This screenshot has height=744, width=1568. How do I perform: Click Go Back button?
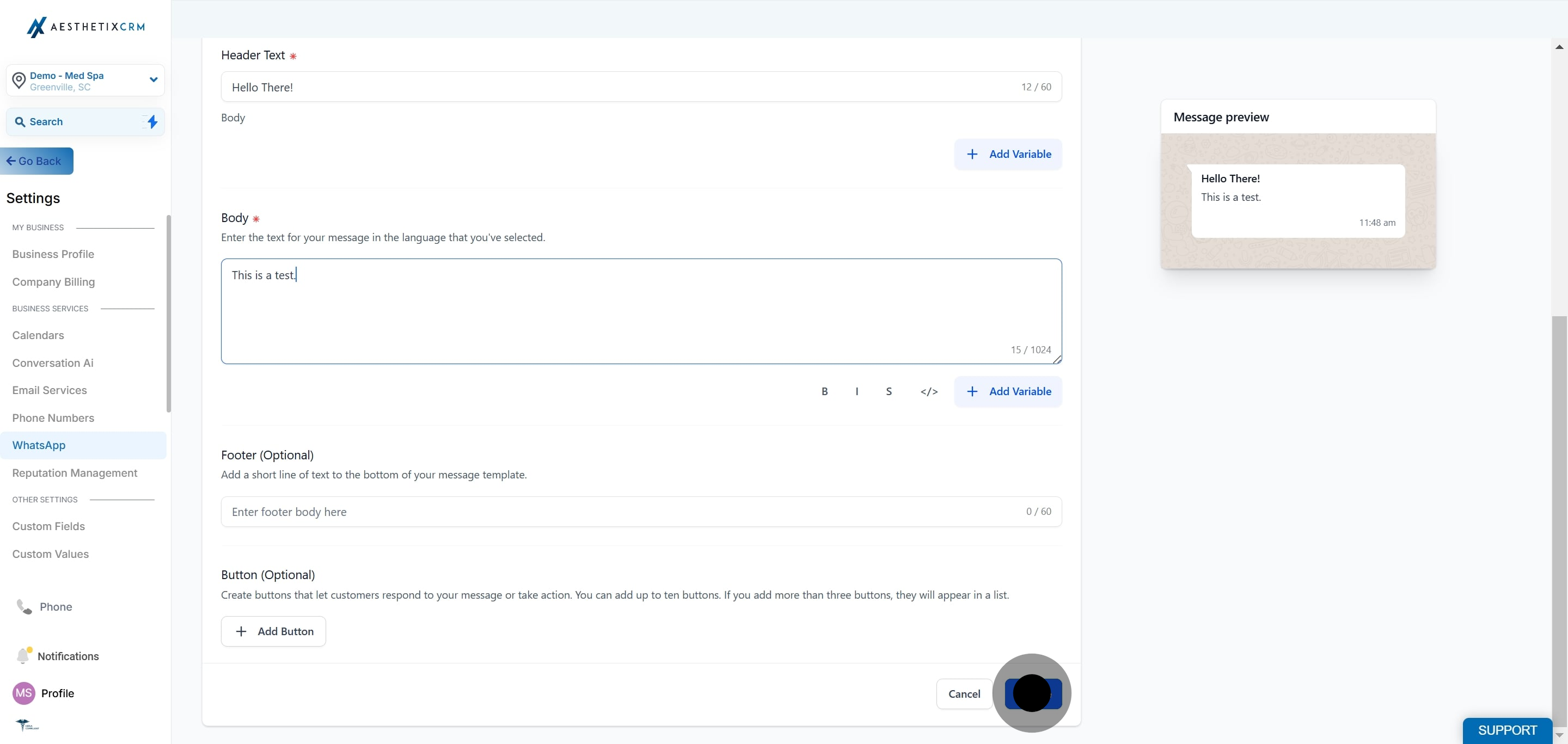pyautogui.click(x=35, y=161)
